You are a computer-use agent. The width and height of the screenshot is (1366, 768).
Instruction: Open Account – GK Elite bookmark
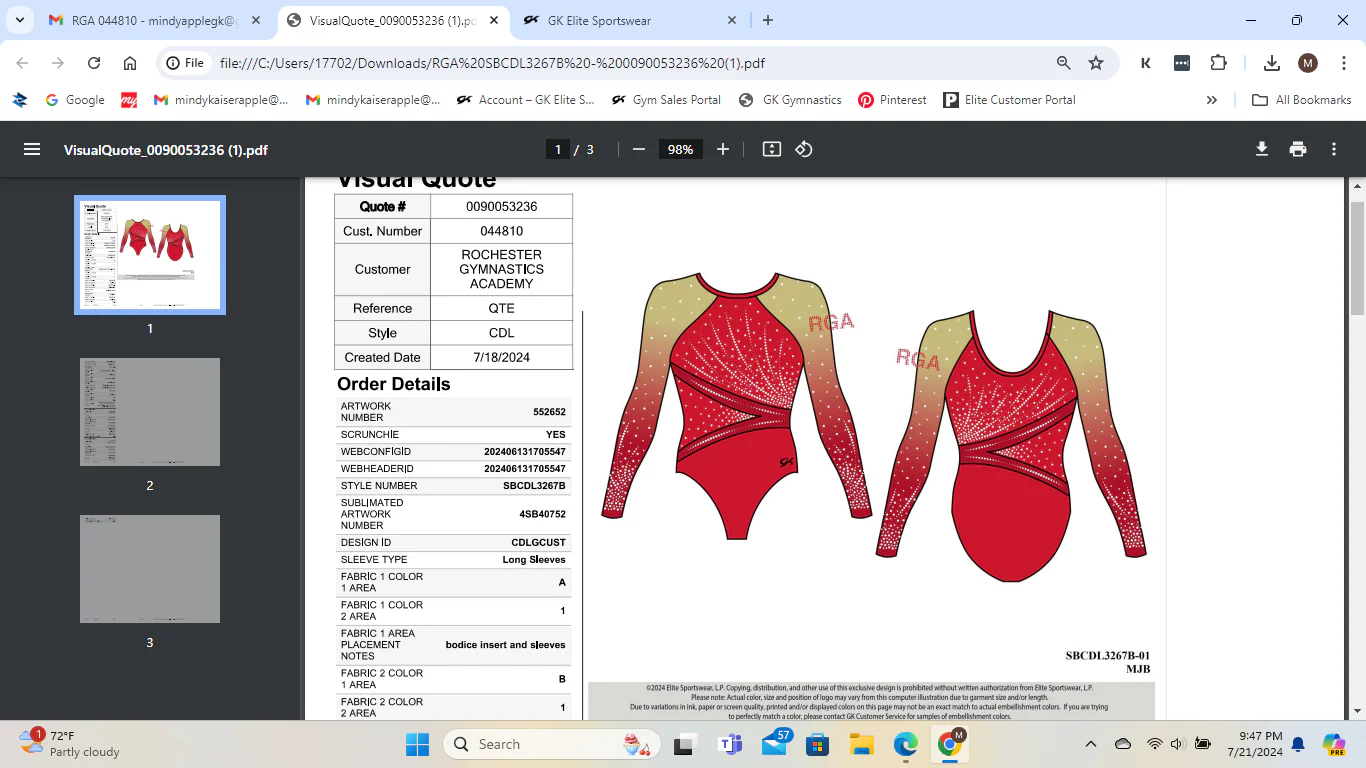525,100
